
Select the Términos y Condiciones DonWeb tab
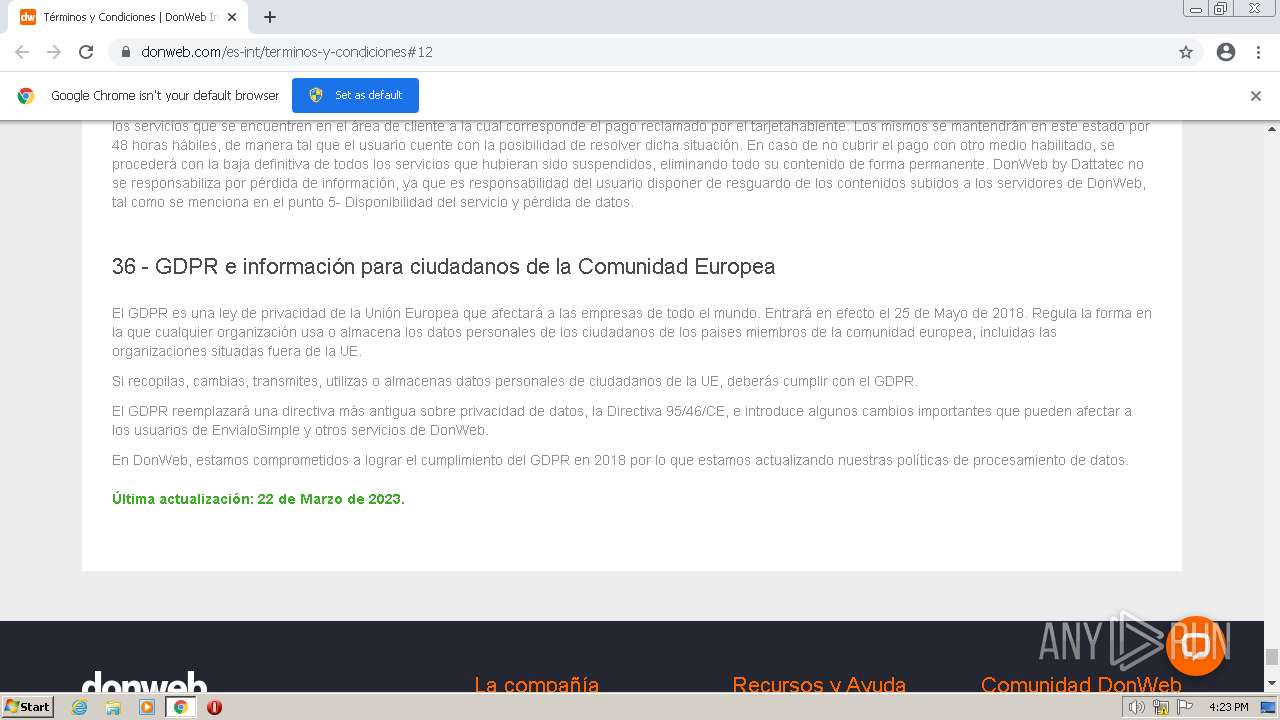(x=128, y=17)
